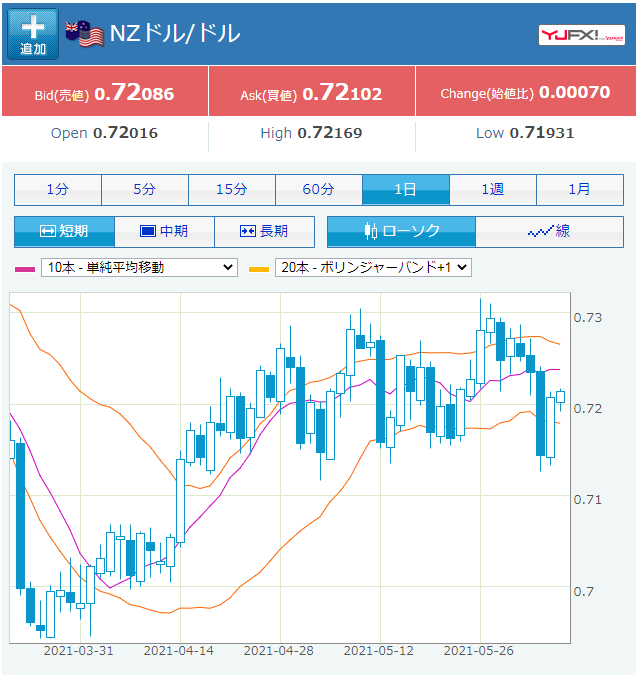Click the 2021-04-14 date axis label
The width and height of the screenshot is (636, 679).
click(178, 651)
